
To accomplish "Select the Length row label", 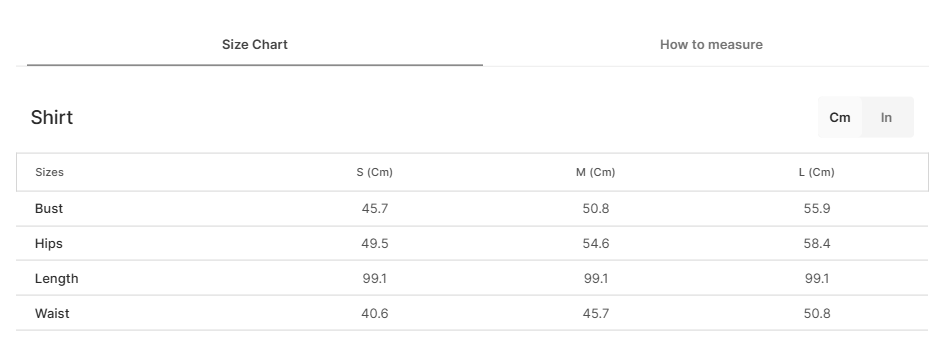I will 56,279.
